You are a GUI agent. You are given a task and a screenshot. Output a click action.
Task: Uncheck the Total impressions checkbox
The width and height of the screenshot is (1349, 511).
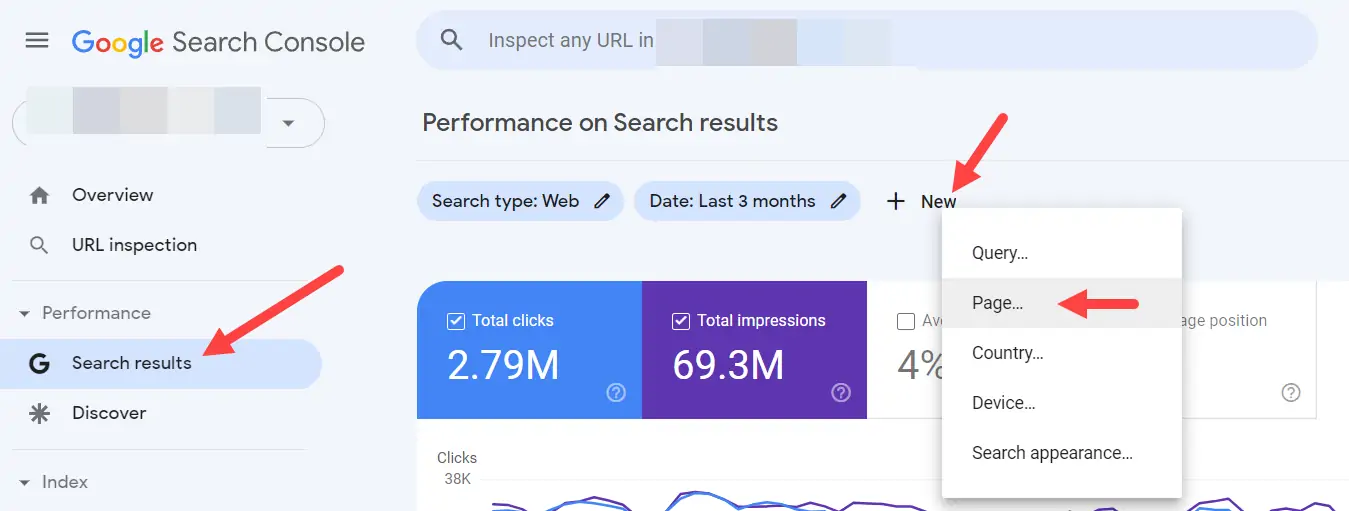tap(680, 321)
